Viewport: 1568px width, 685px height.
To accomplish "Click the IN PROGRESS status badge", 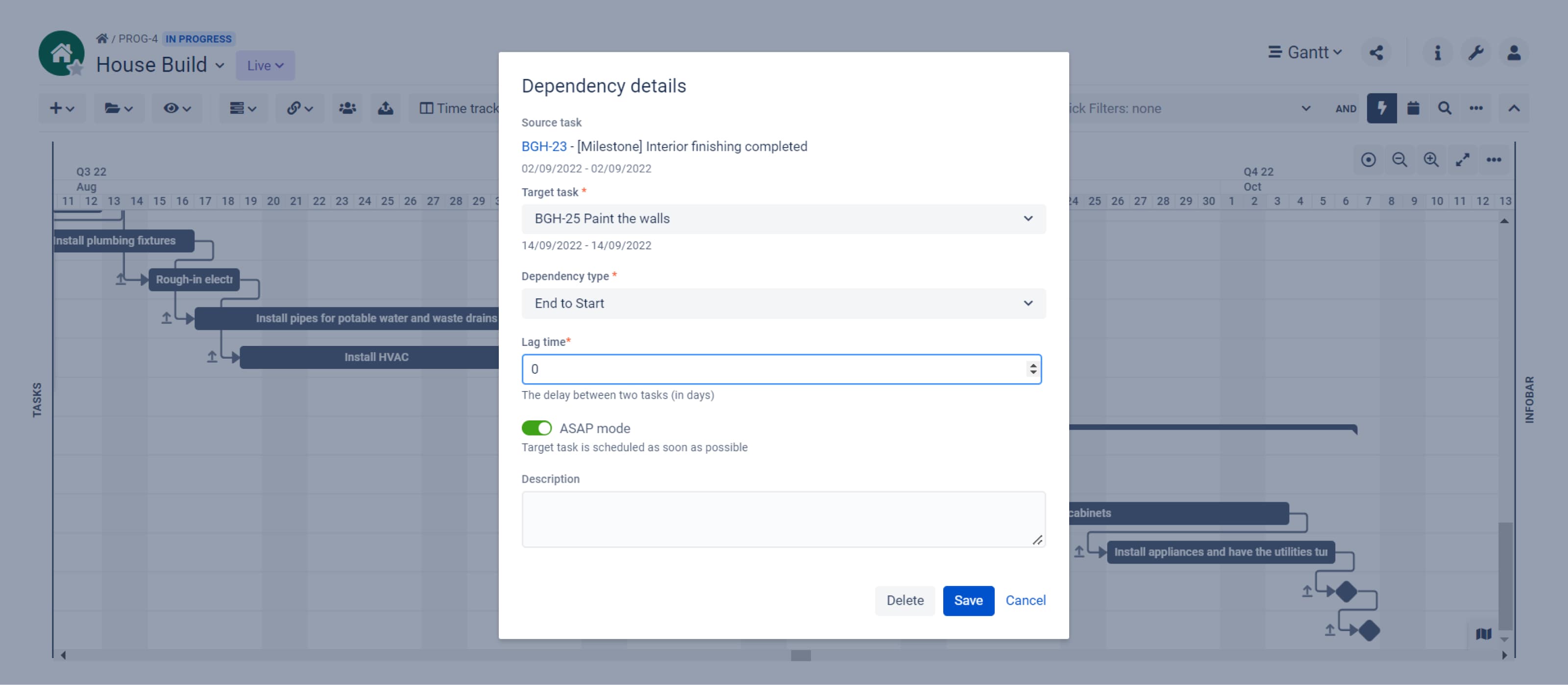I will 198,38.
